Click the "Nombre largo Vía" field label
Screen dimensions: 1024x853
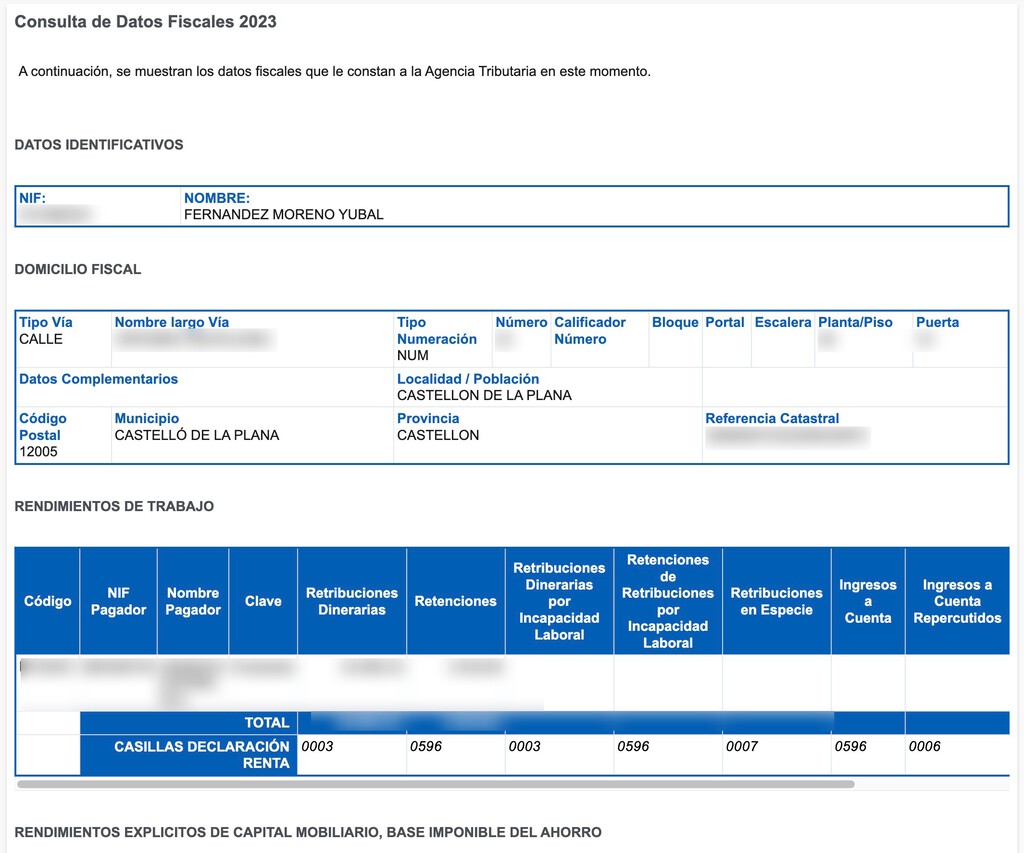click(x=172, y=323)
